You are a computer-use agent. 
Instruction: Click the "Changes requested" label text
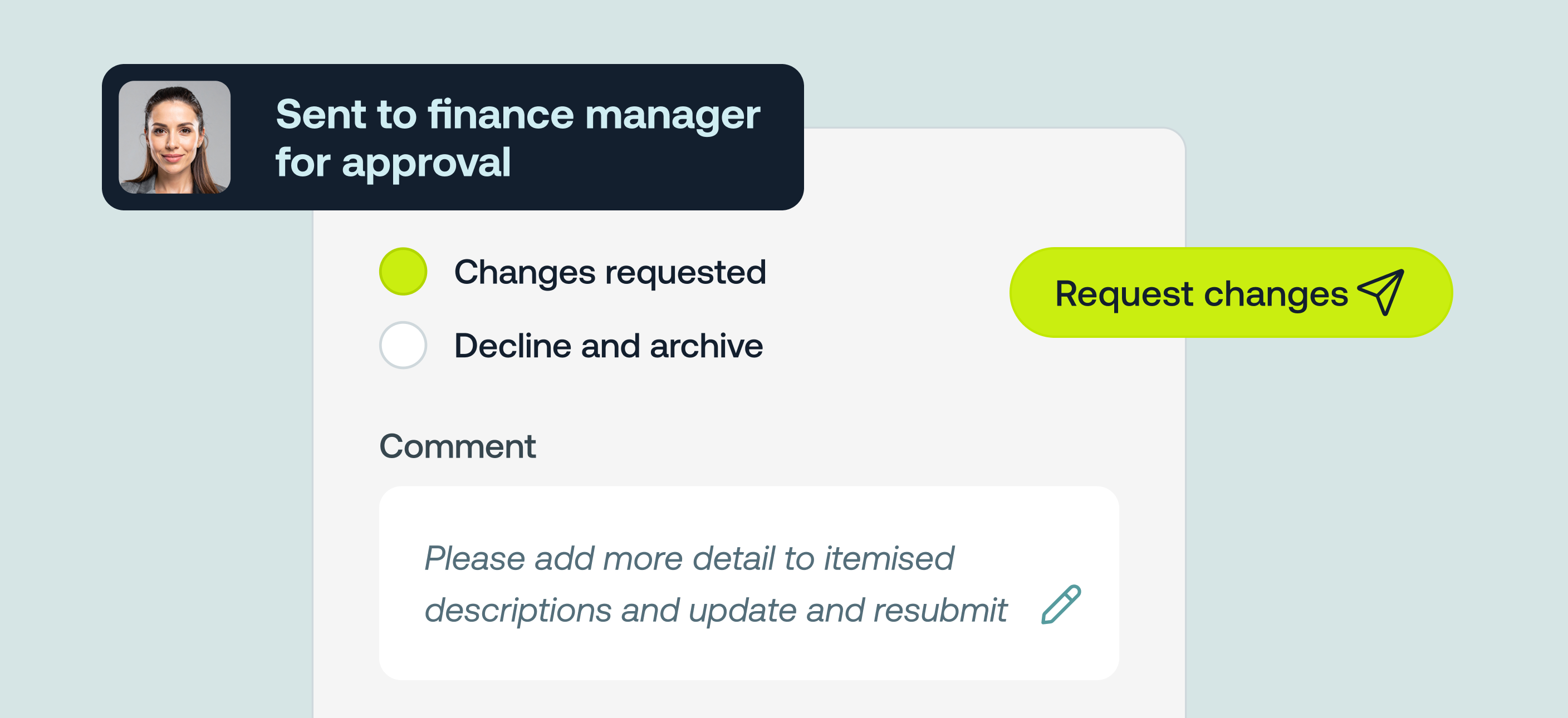[610, 272]
